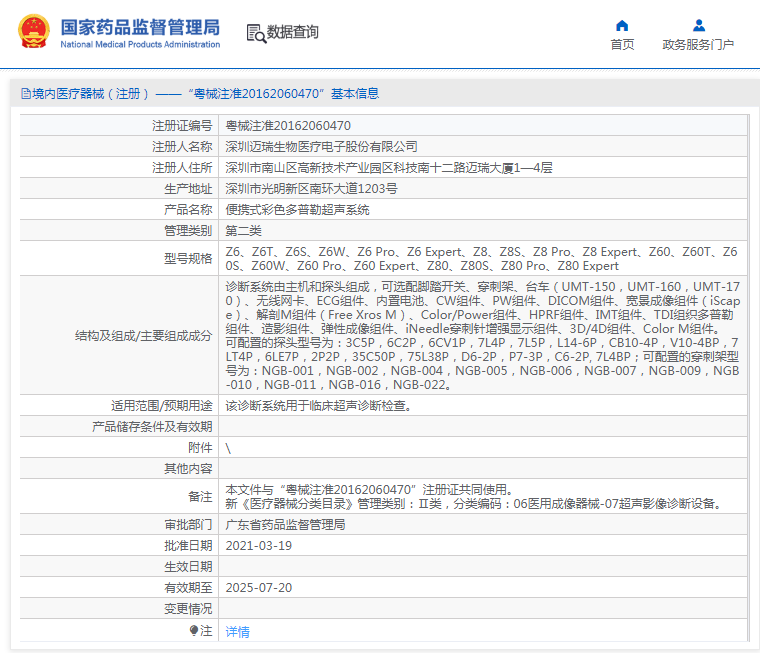Select 该诊断系统用于临床超声诊断检查 text
Viewport: 760px width, 653px height.
(x=318, y=405)
